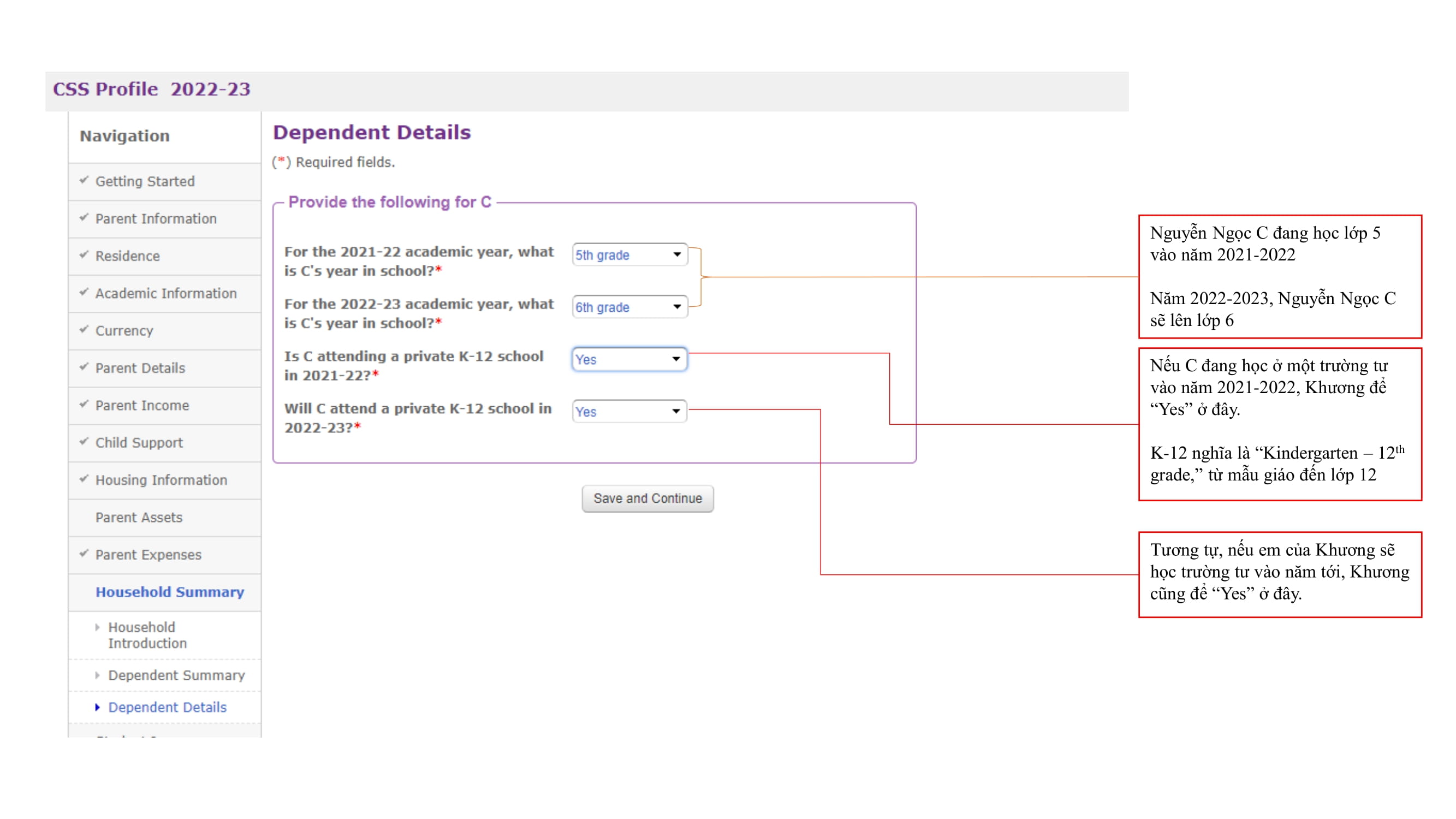The height and width of the screenshot is (819, 1456).
Task: Click the checkmark icon next to Parent Expenses
Action: [84, 553]
